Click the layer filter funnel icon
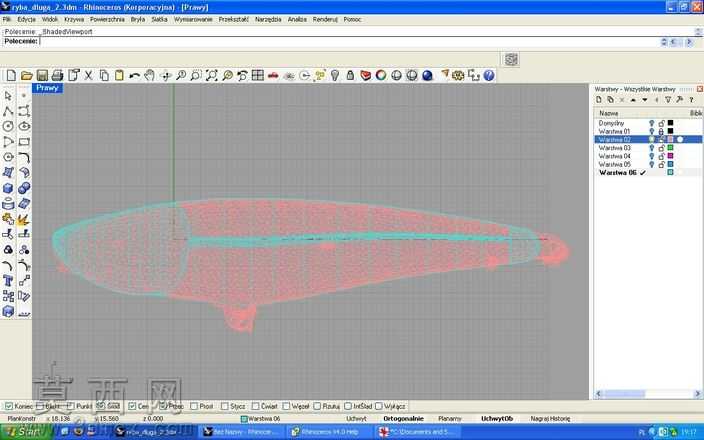This screenshot has height=440, width=704. pos(668,100)
